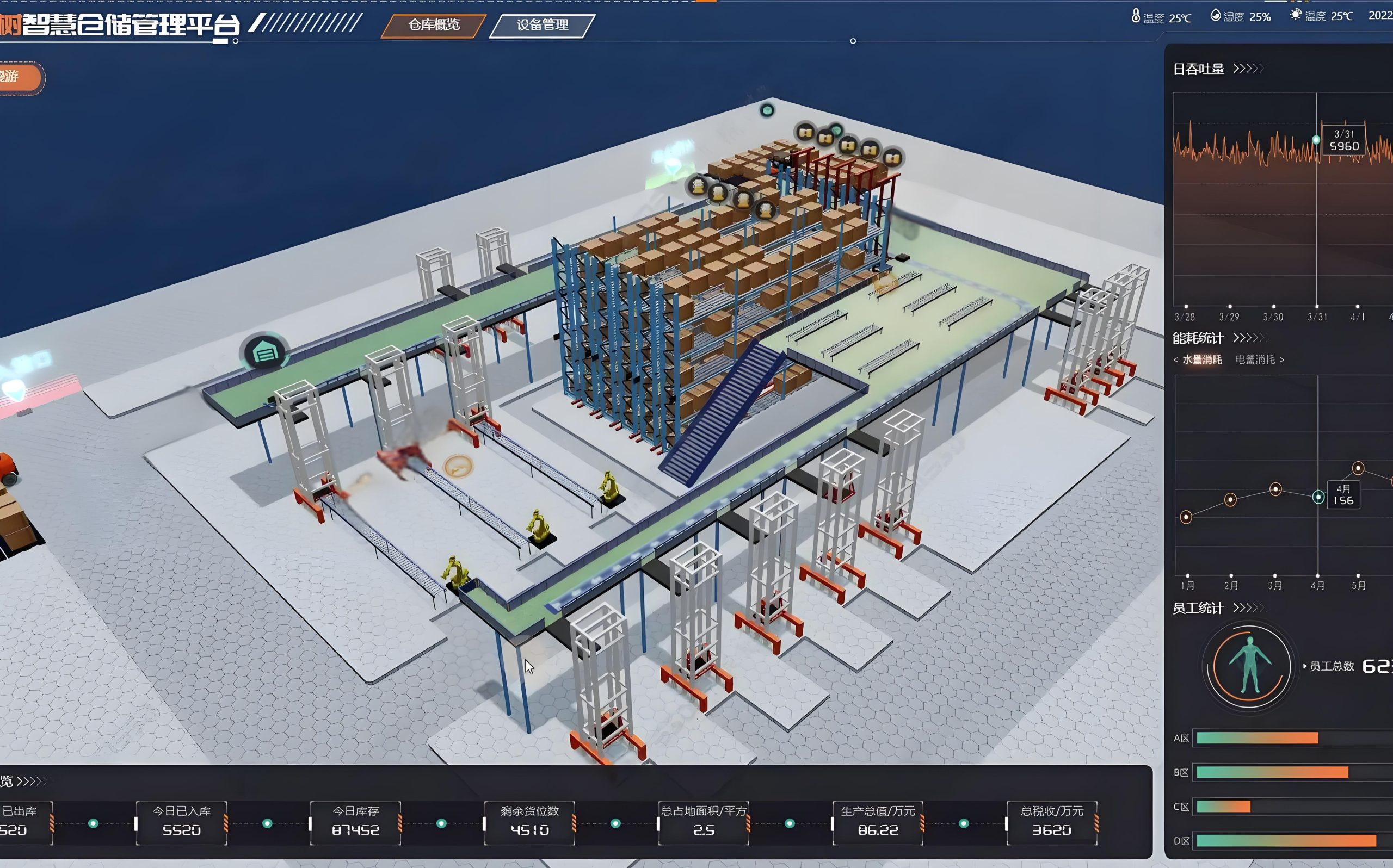Switch the energy chart to 水量消耗
The image size is (1393, 868).
coord(1201,359)
